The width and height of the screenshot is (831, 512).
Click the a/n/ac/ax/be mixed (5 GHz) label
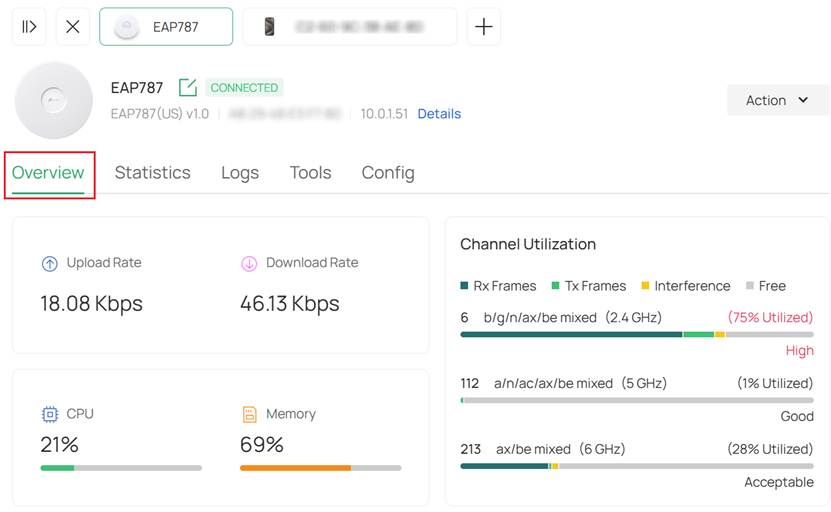[580, 383]
